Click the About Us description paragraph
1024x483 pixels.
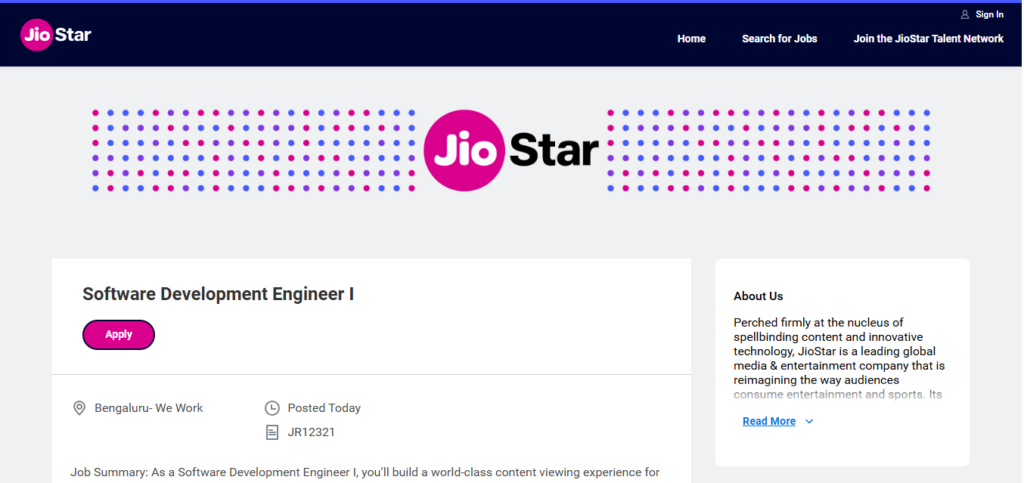click(839, 358)
